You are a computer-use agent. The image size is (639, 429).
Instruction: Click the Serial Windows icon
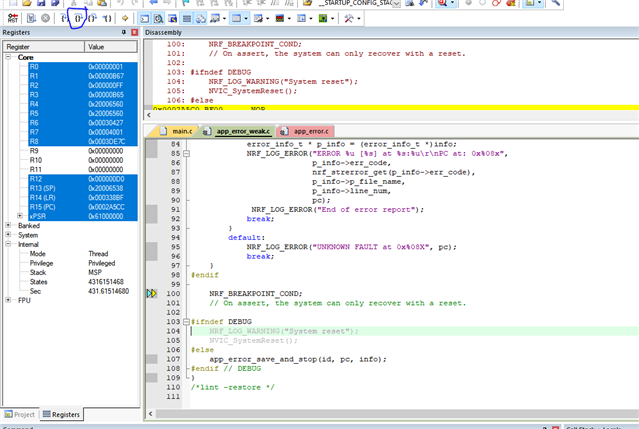pos(258,18)
